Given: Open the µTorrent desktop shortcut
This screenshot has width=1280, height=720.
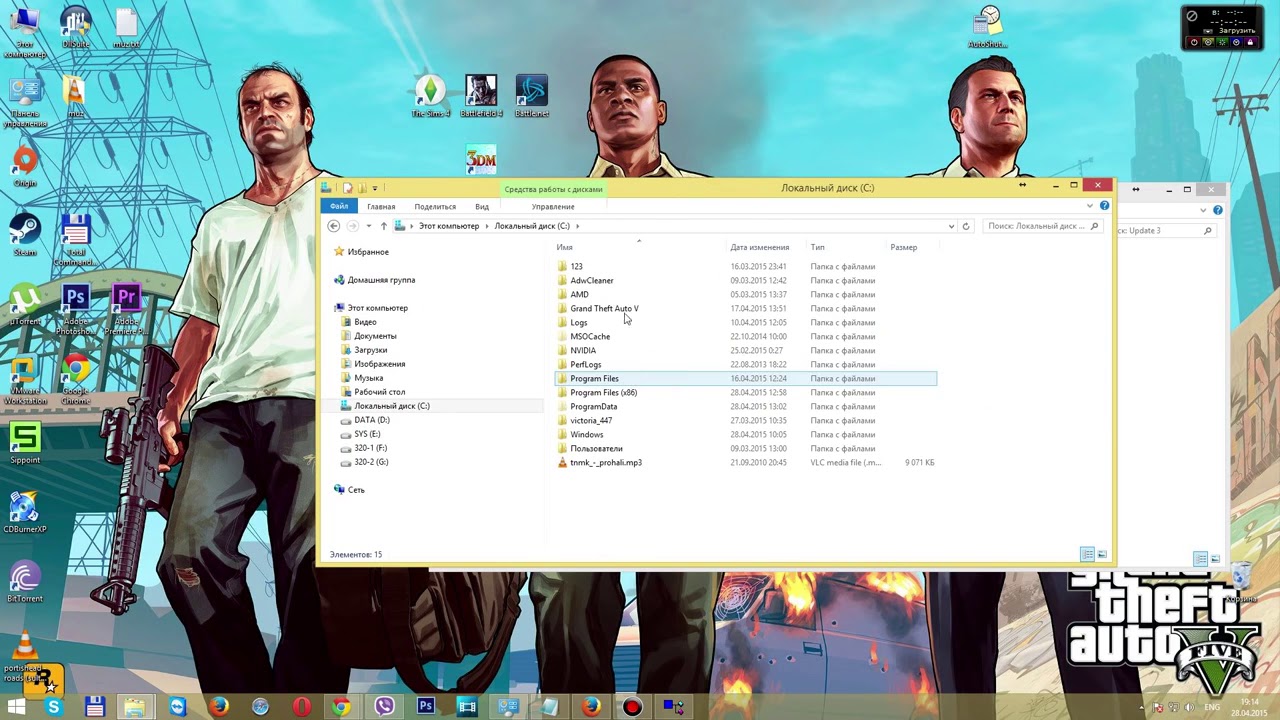Looking at the screenshot, I should (25, 304).
